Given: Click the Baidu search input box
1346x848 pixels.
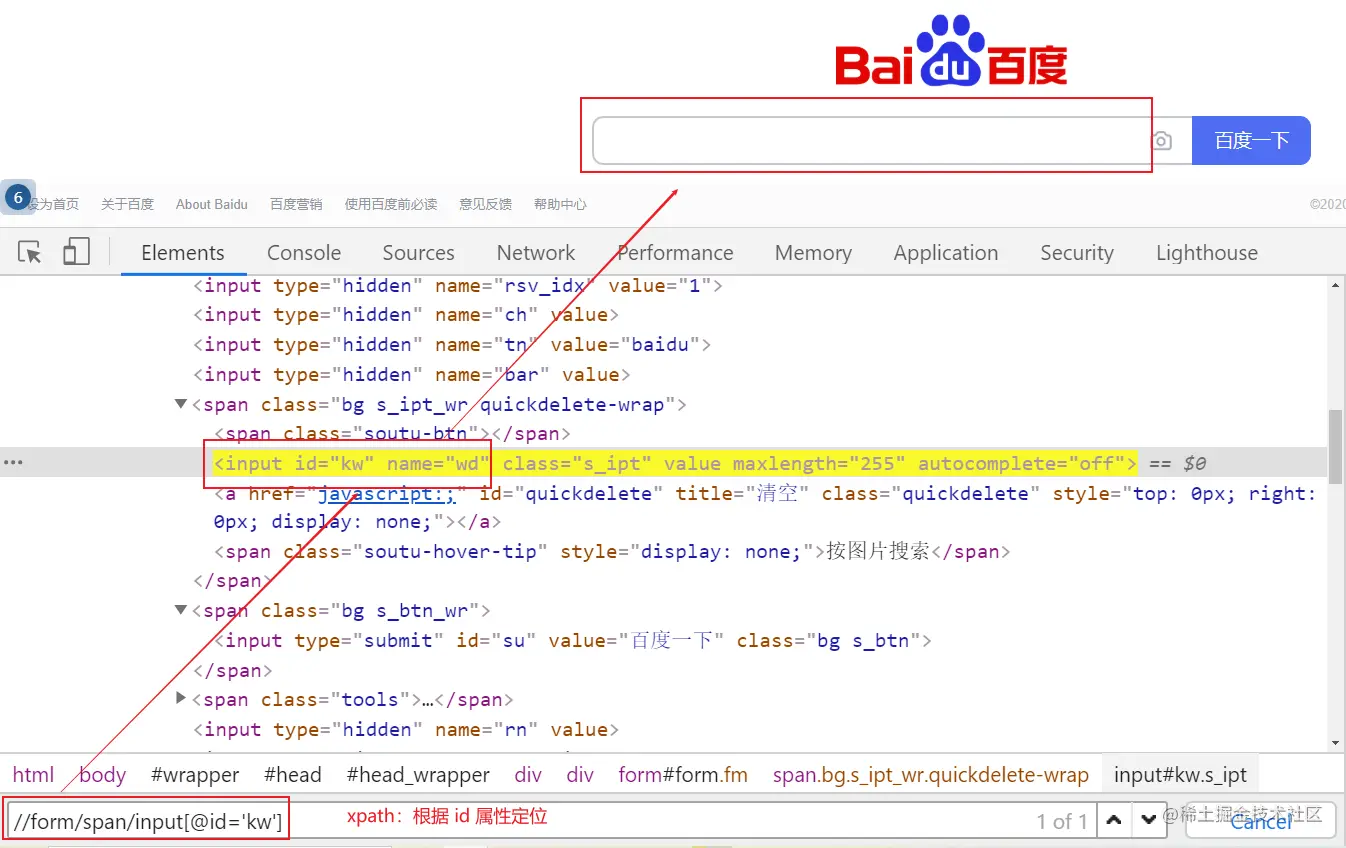Looking at the screenshot, I should (x=870, y=141).
